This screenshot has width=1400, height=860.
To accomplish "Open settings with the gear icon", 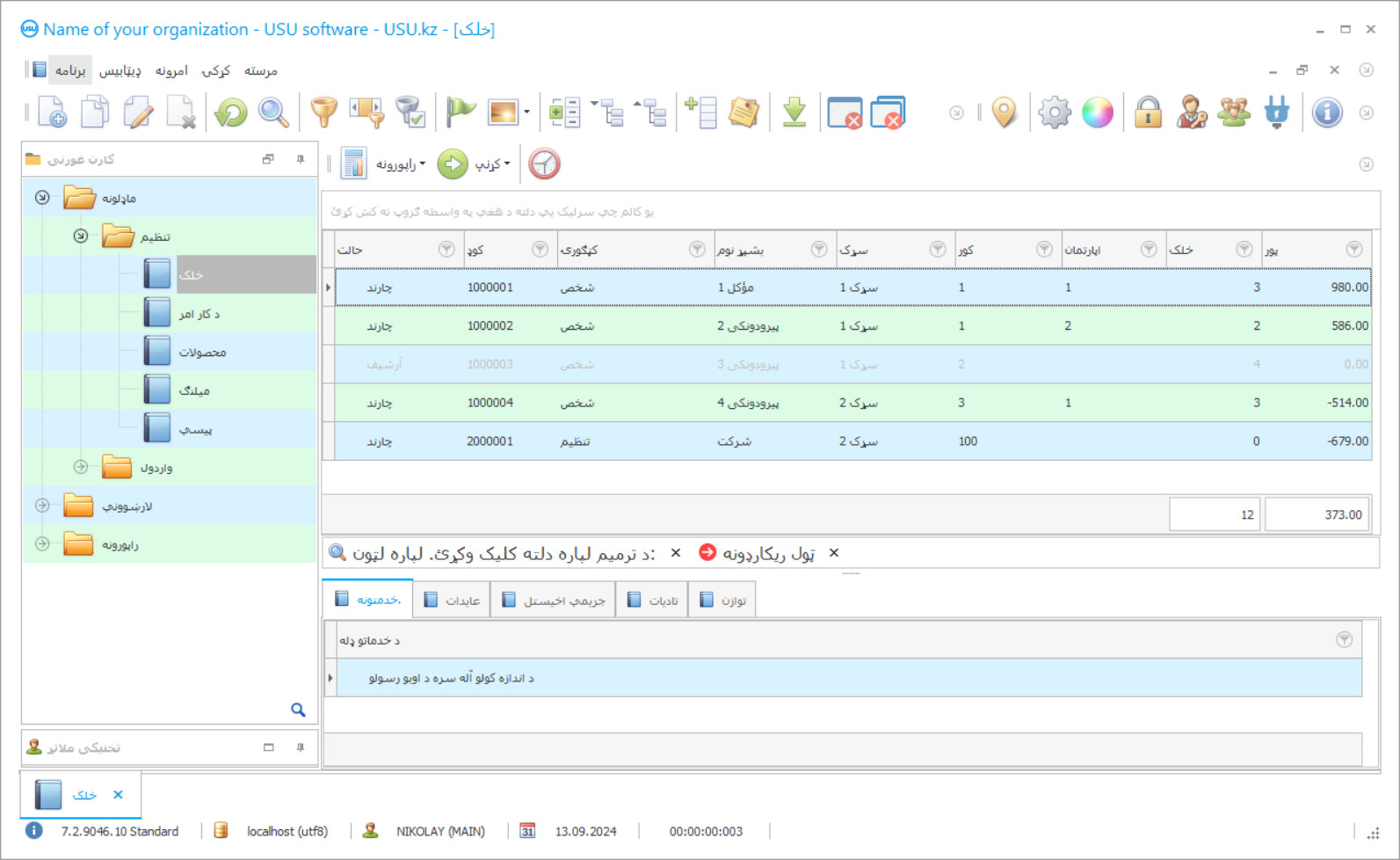I will pyautogui.click(x=1054, y=113).
